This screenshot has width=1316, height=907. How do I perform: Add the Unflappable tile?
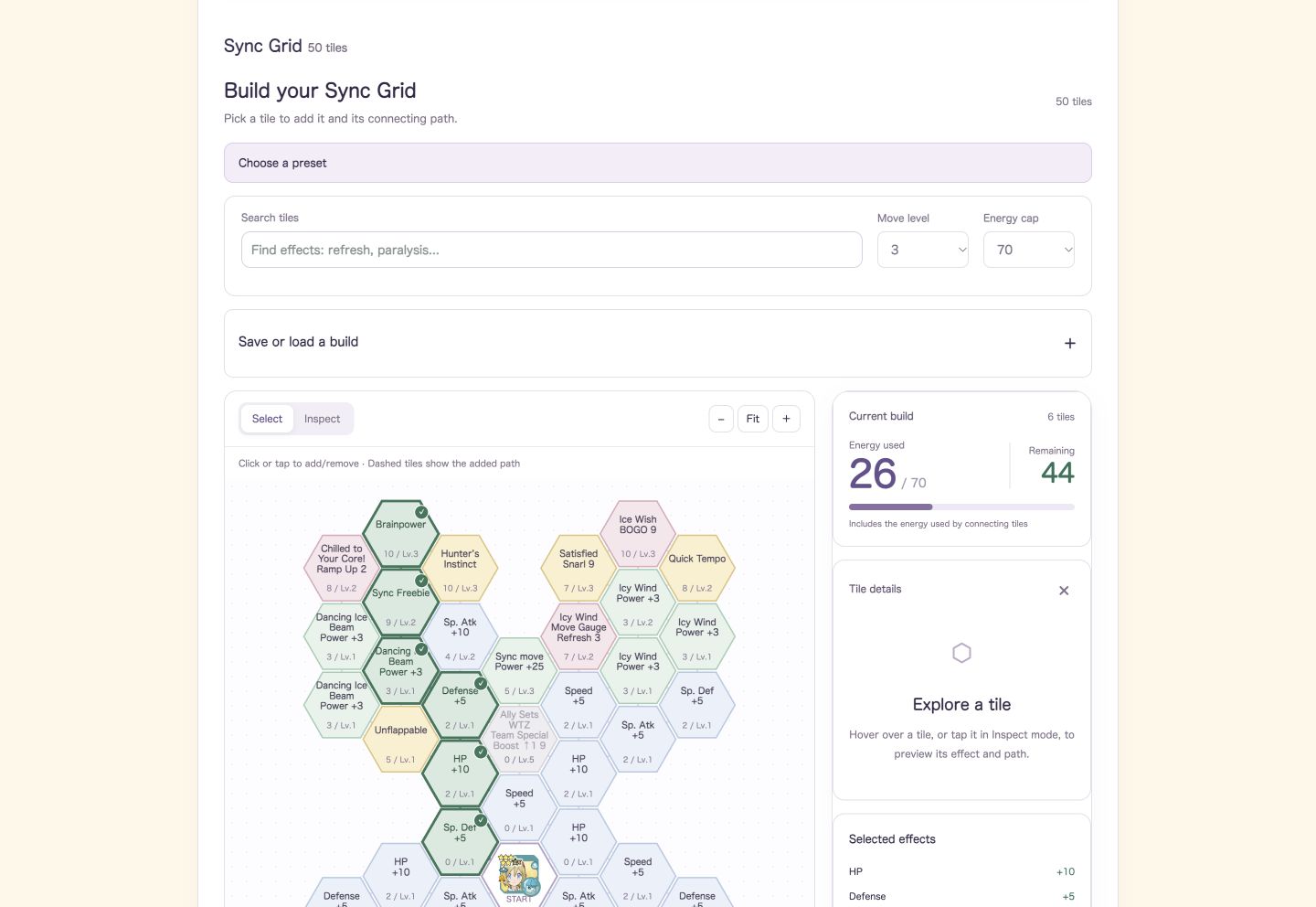[x=400, y=741]
